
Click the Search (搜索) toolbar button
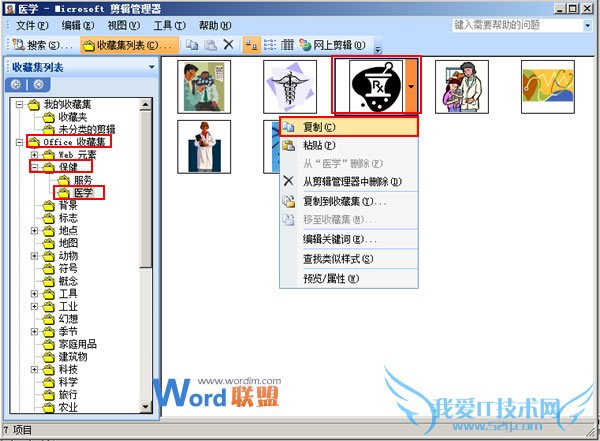tap(42, 45)
